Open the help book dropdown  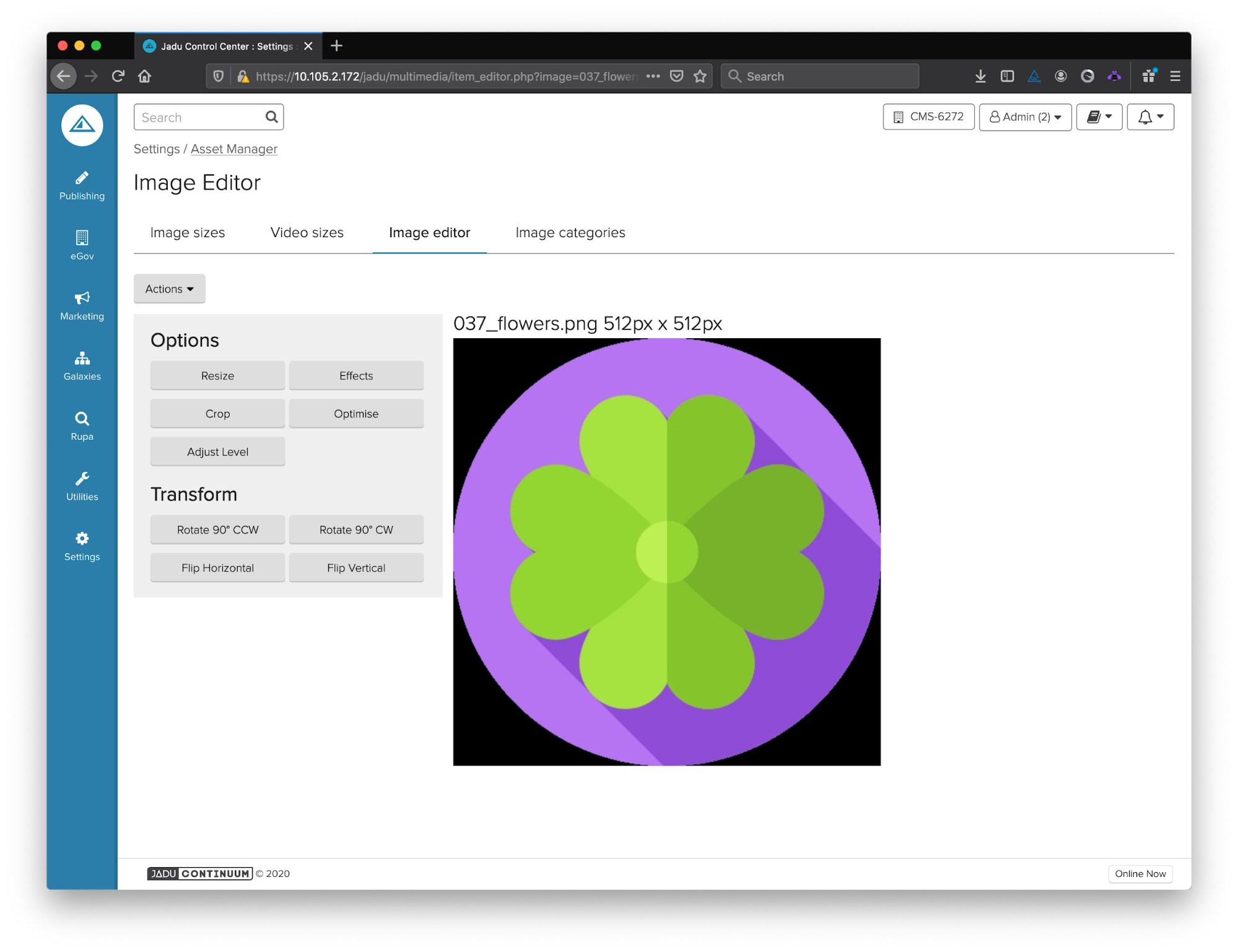1099,117
